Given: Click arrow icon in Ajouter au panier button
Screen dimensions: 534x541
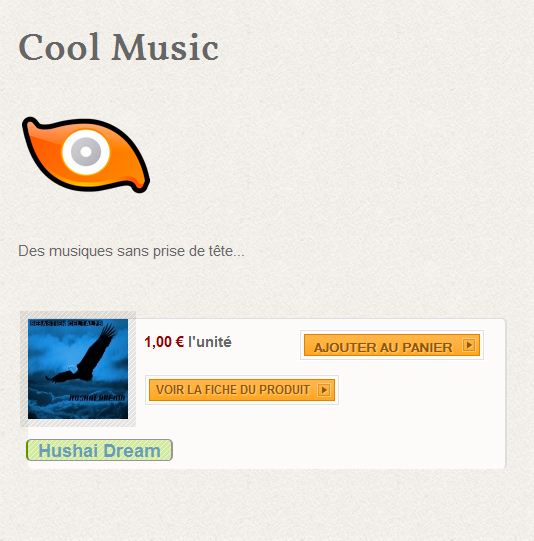Looking at the screenshot, I should pos(469,345).
